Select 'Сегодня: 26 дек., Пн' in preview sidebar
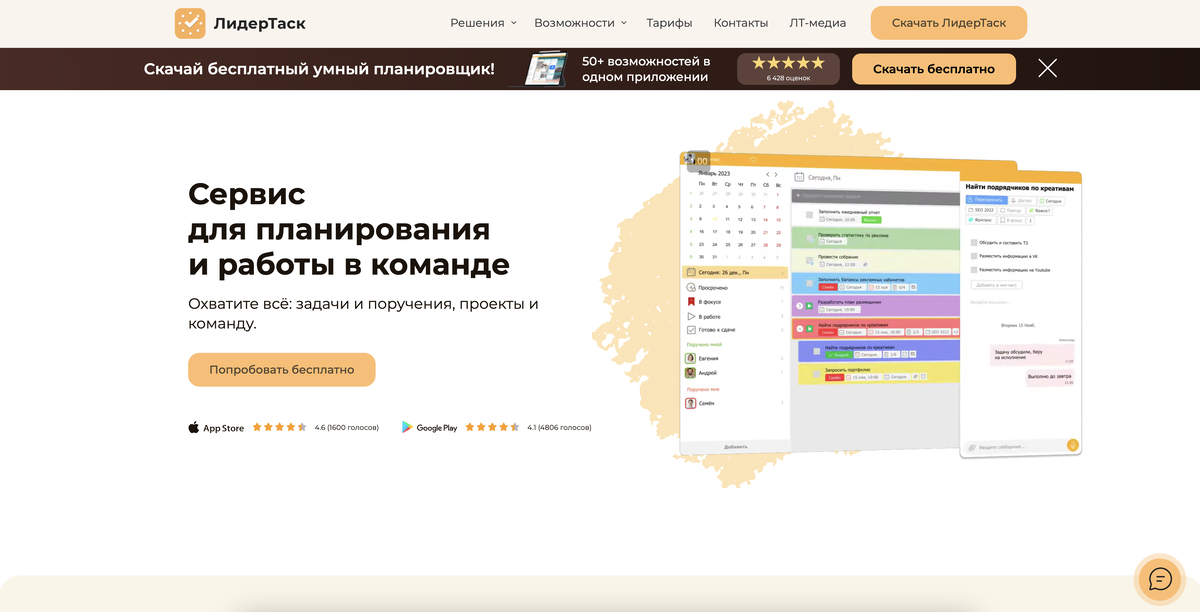The image size is (1200, 612). coord(735,272)
